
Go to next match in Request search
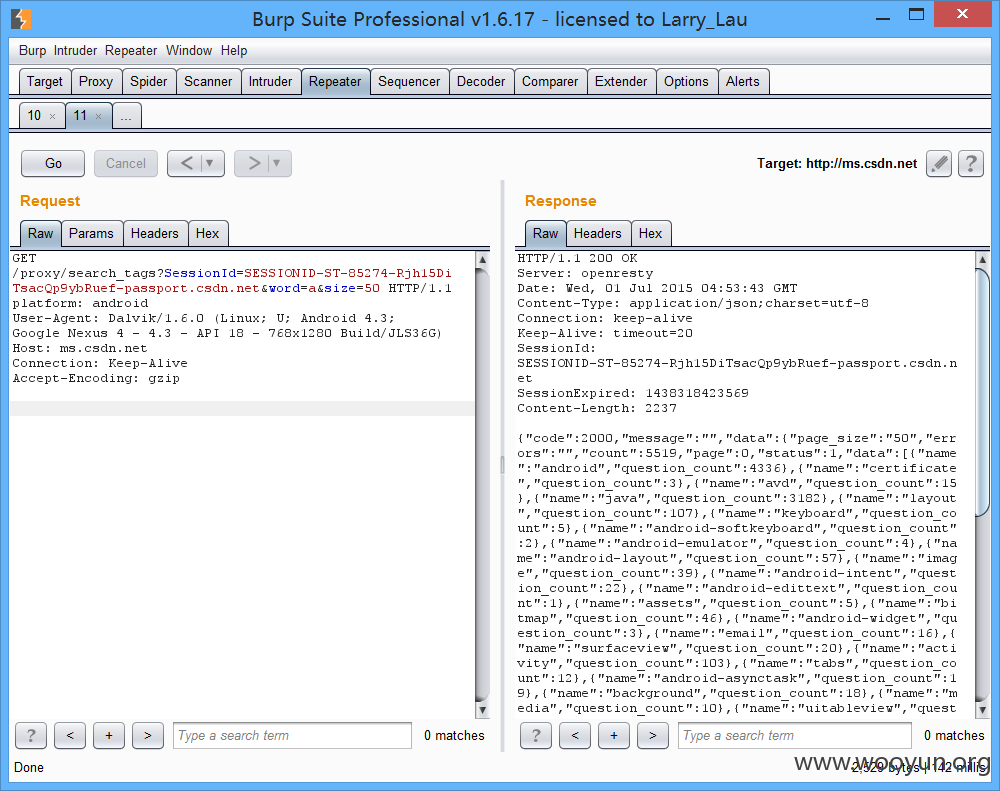[148, 736]
